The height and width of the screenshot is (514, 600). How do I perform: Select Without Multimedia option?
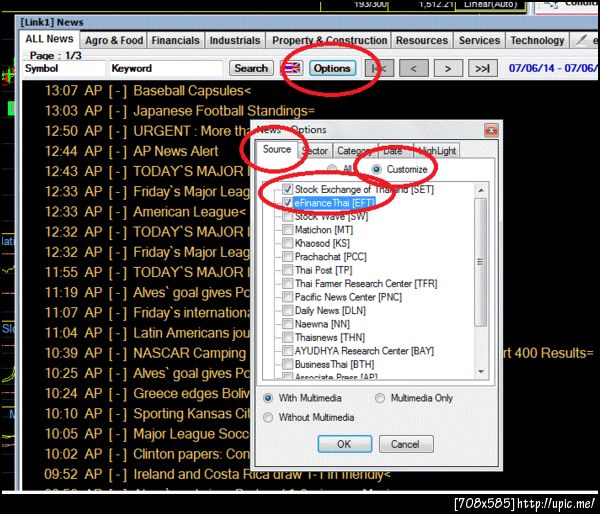tap(268, 417)
